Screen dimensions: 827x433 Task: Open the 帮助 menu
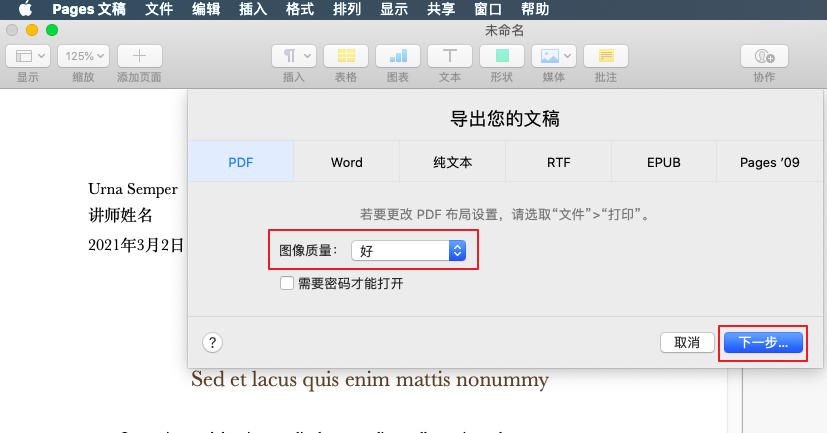pos(535,9)
